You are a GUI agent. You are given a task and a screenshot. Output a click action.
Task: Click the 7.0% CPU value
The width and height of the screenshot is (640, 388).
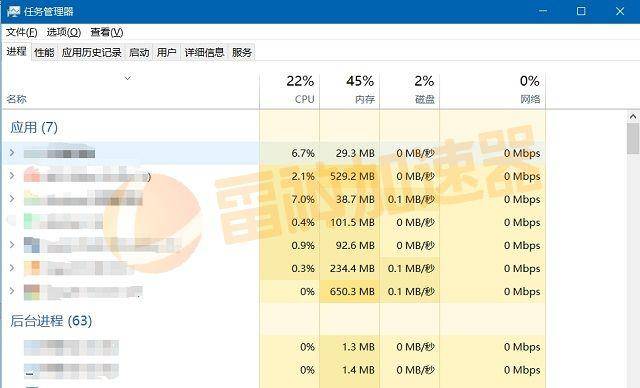(x=303, y=200)
